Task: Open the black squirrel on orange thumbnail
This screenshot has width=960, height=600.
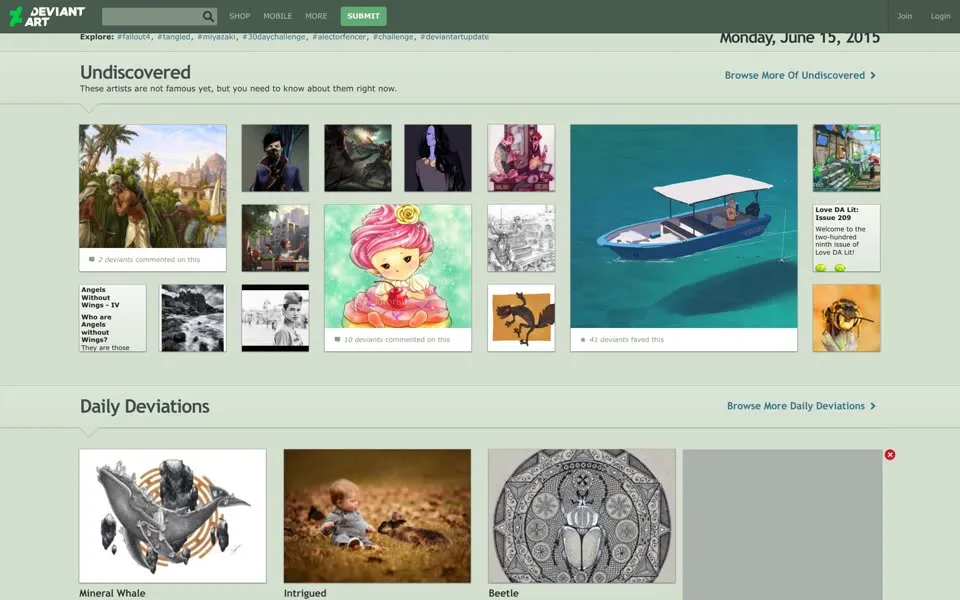Action: [x=521, y=318]
